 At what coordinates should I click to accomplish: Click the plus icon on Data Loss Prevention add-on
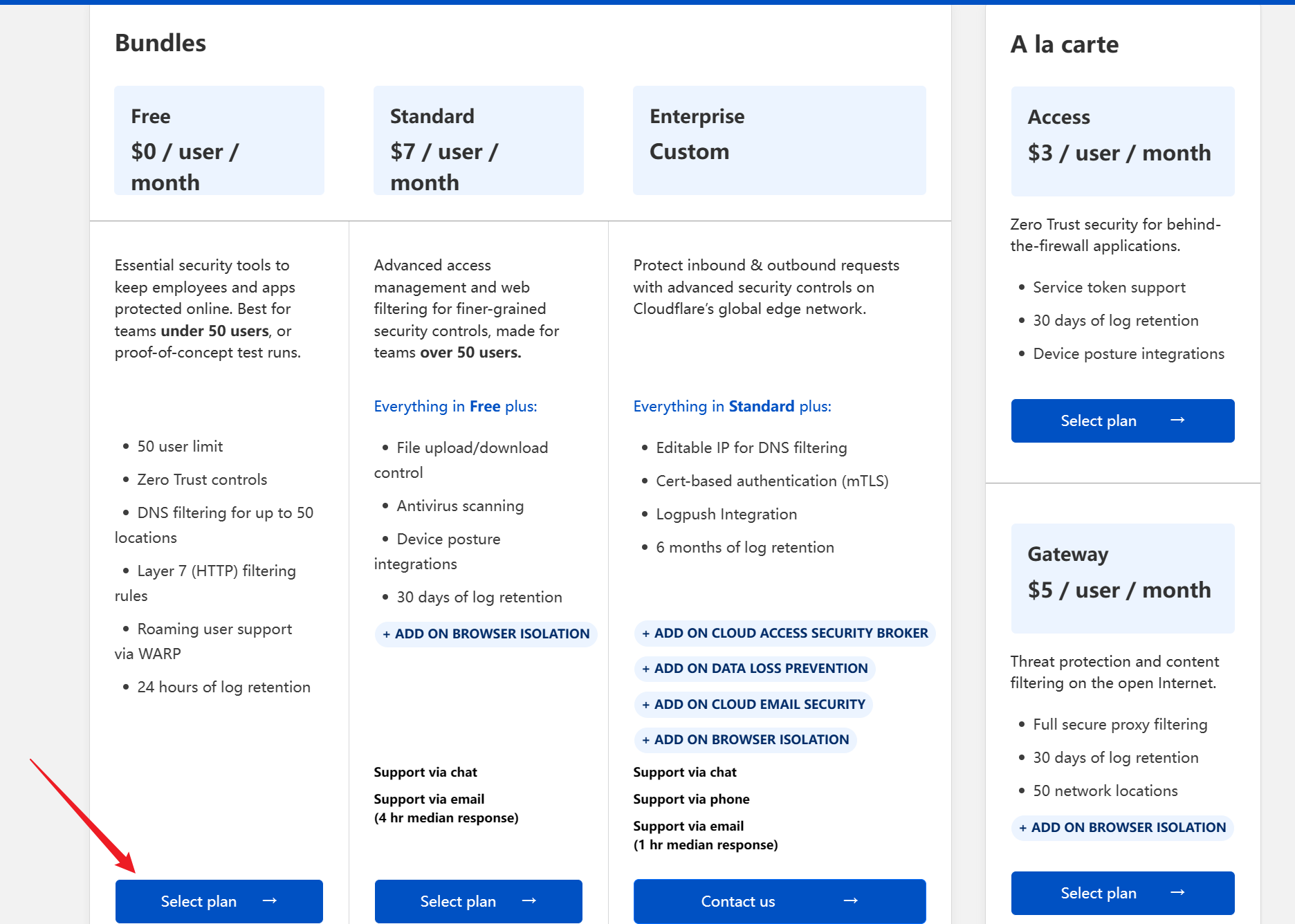(x=645, y=669)
